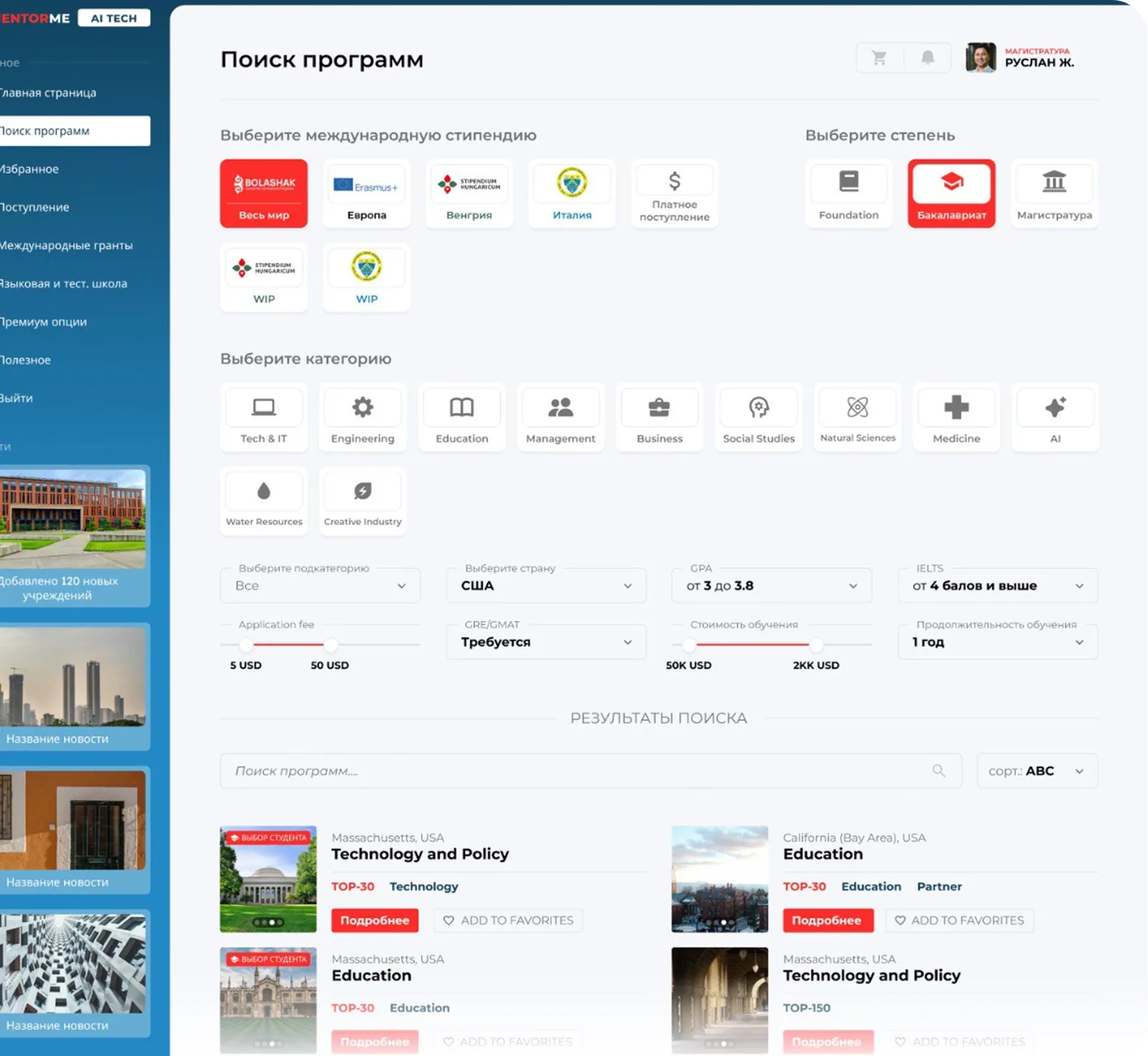This screenshot has width=1148, height=1056.
Task: Add California Education program to favorites
Action: point(959,920)
